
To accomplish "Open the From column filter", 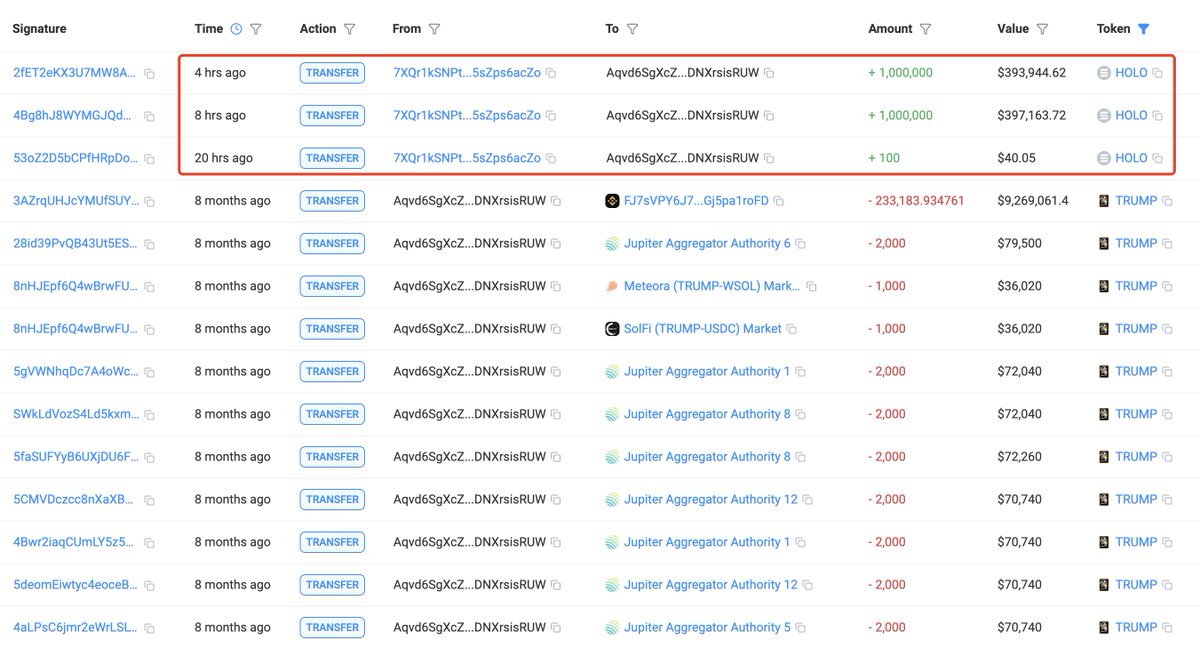I will pos(434,29).
